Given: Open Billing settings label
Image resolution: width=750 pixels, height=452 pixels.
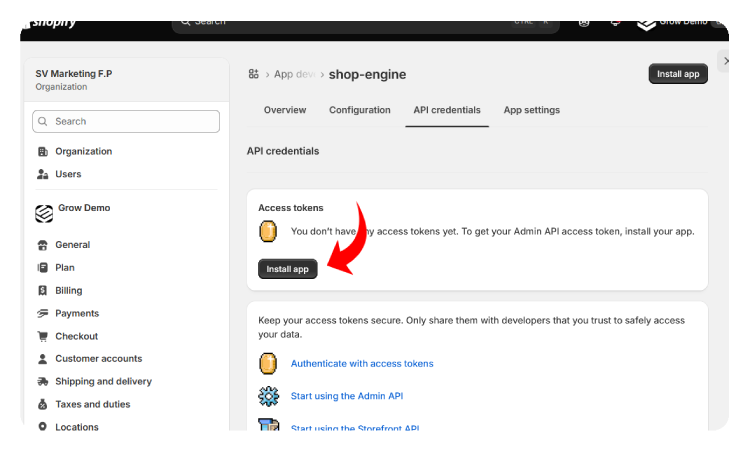Looking at the screenshot, I should (x=68, y=290).
